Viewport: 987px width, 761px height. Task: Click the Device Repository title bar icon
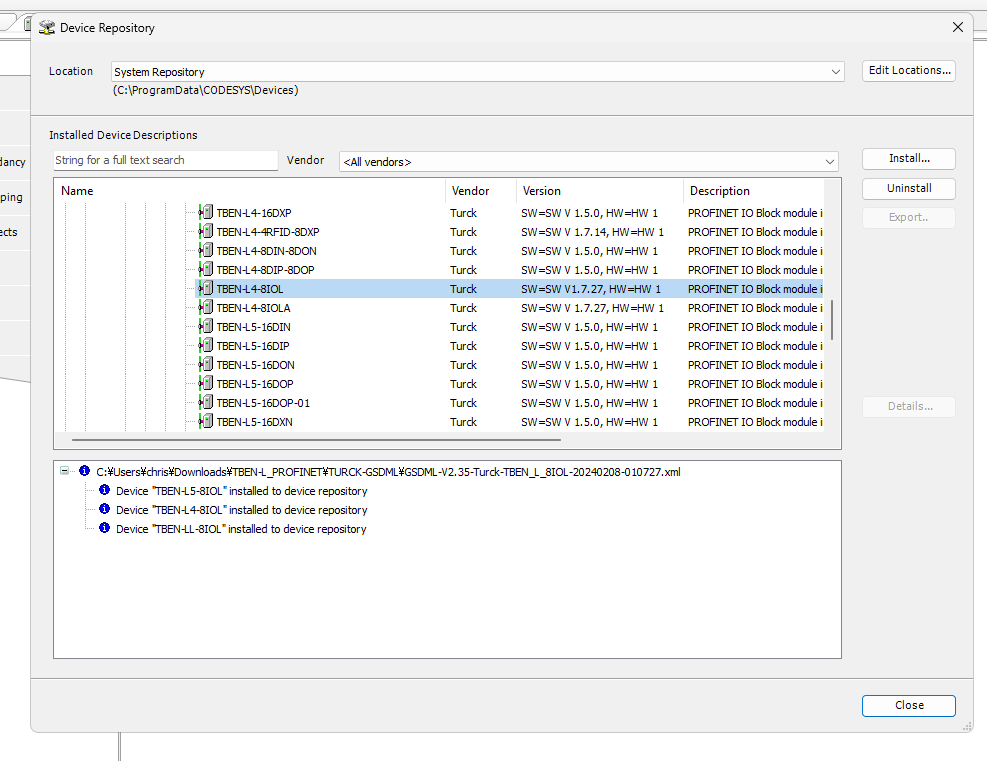coord(47,27)
